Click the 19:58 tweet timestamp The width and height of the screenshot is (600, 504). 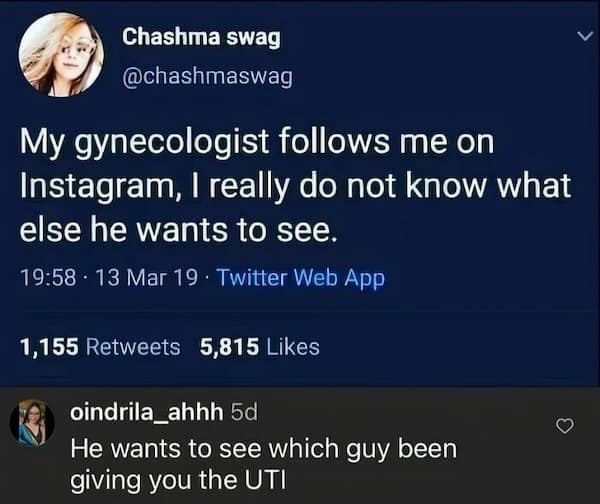45,279
